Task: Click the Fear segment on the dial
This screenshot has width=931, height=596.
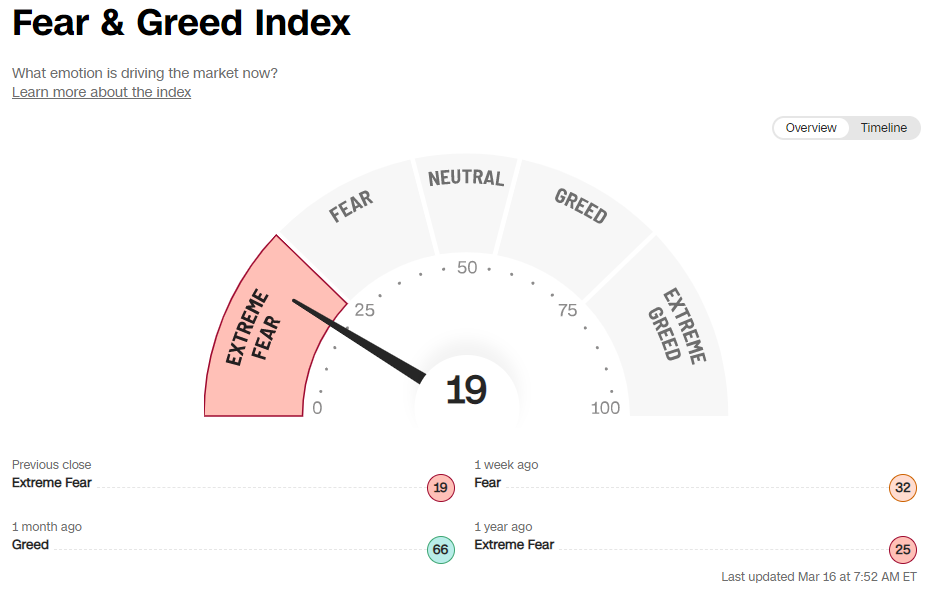Action: 350,205
